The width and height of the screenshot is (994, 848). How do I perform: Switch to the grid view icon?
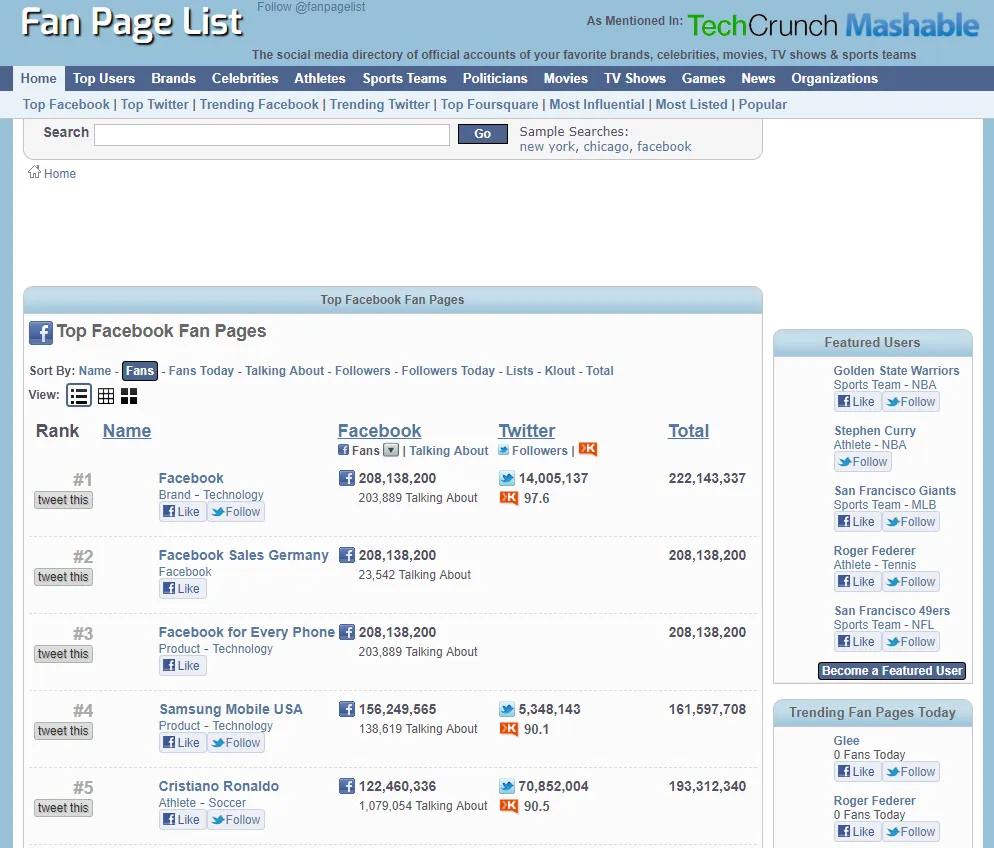(106, 396)
